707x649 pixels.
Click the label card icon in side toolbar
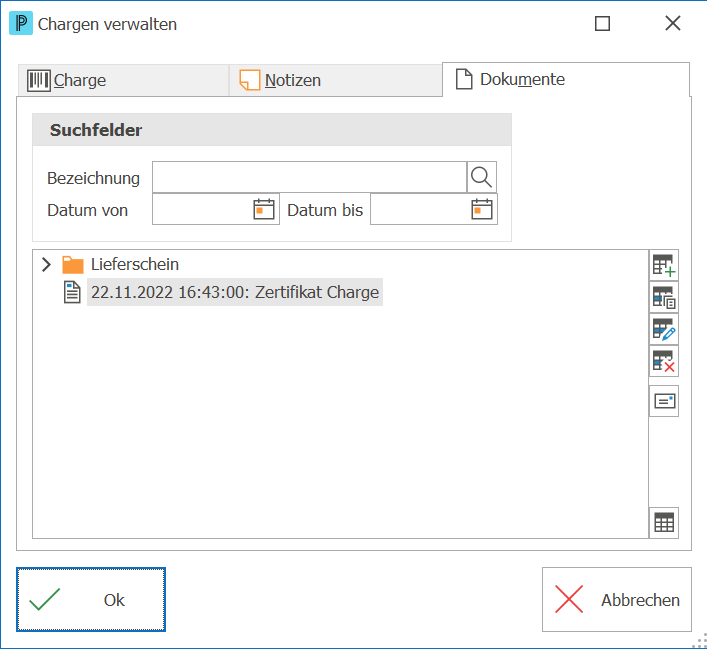[x=664, y=401]
